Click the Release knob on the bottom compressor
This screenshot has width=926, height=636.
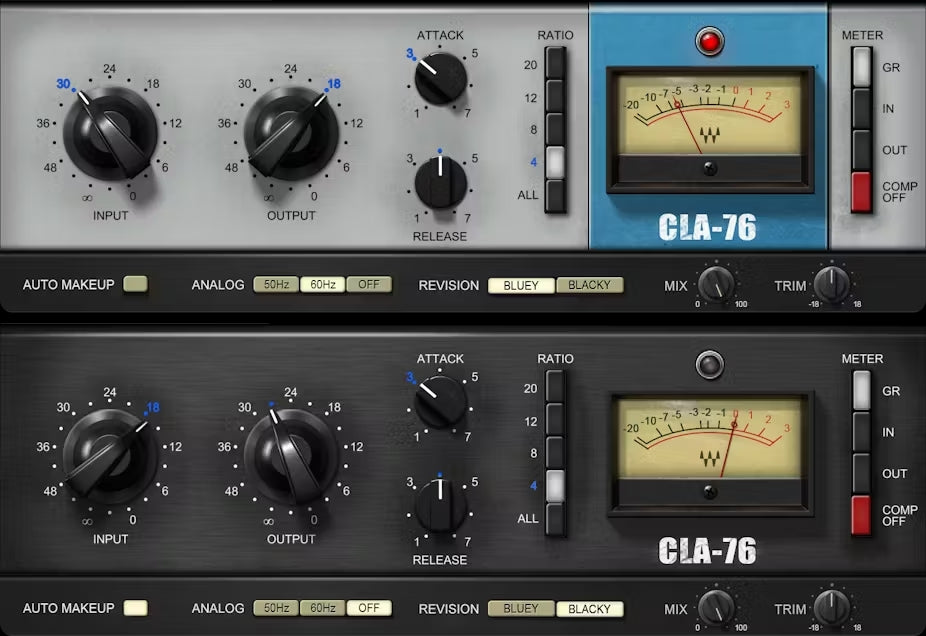441,503
